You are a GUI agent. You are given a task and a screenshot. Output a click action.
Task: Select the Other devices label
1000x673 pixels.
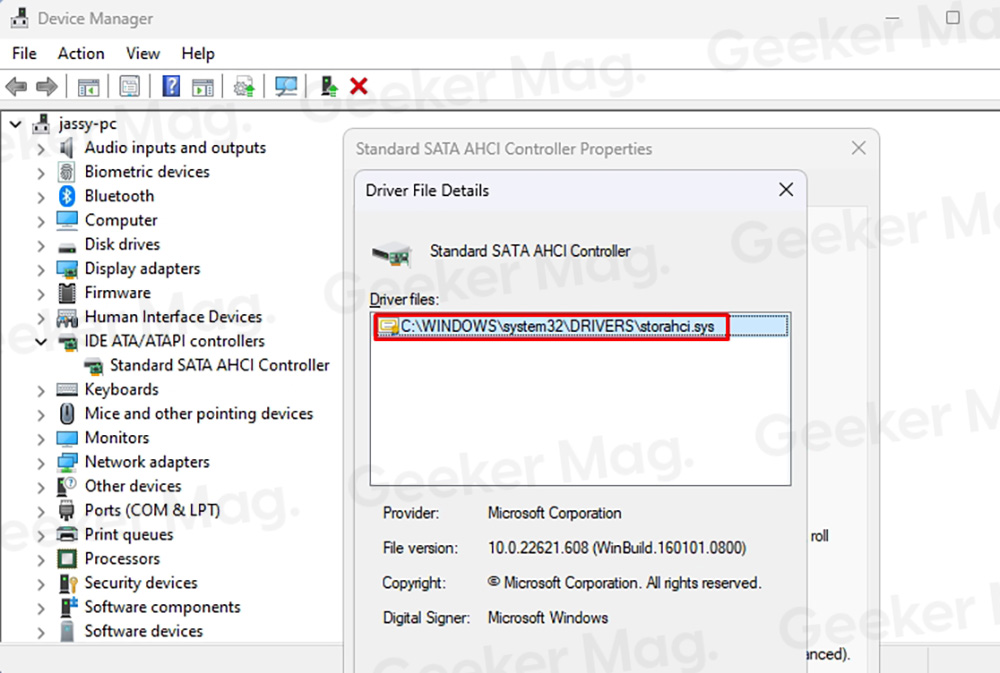133,486
